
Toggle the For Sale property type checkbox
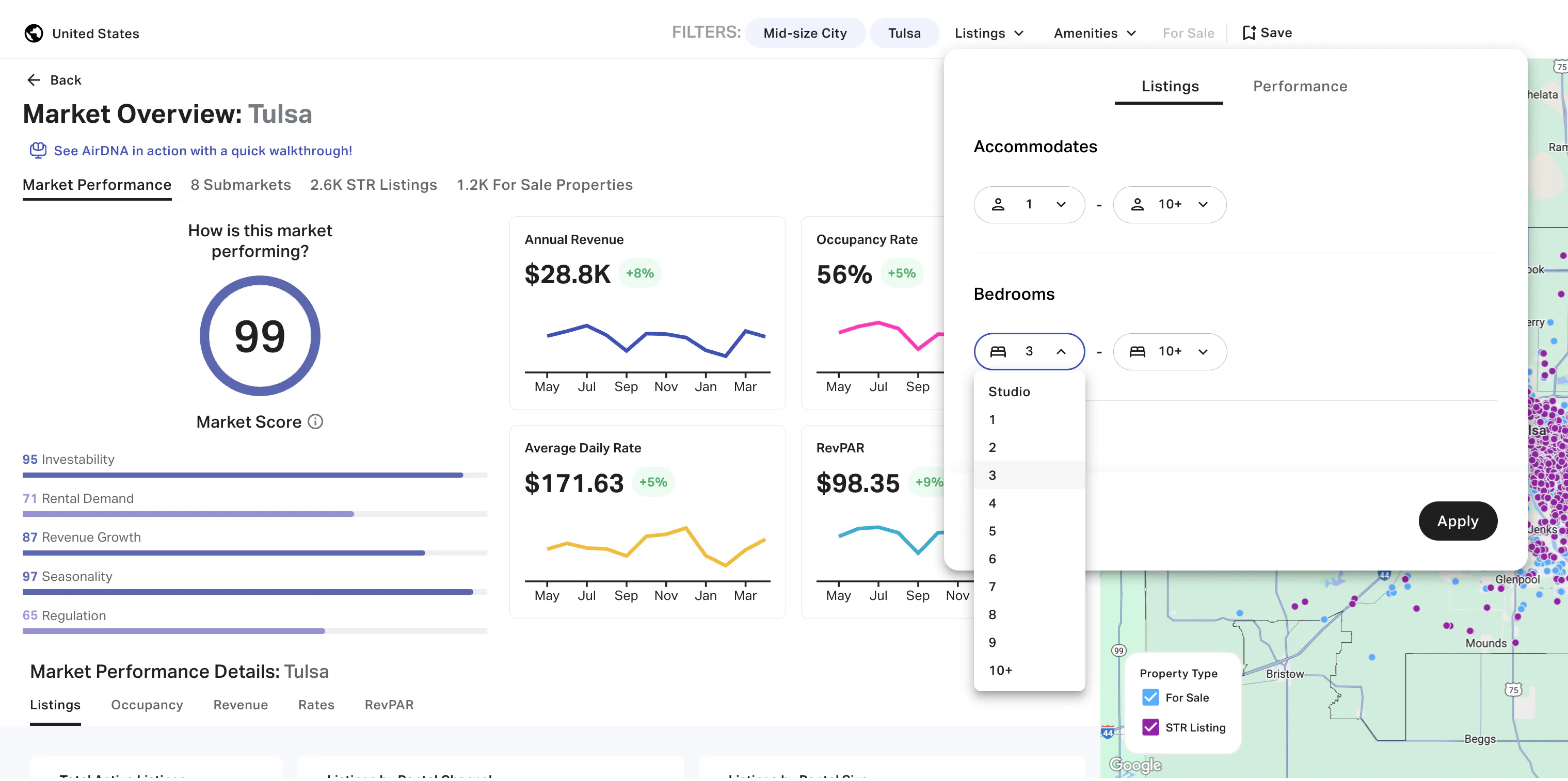pyautogui.click(x=1150, y=697)
